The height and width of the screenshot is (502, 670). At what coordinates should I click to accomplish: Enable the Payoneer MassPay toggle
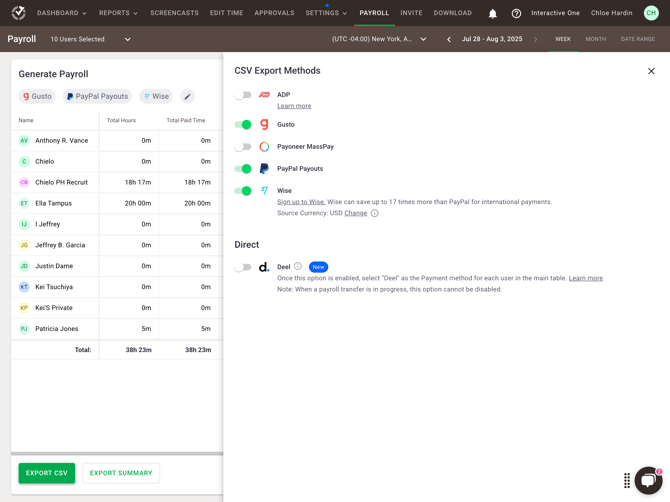[243, 147]
